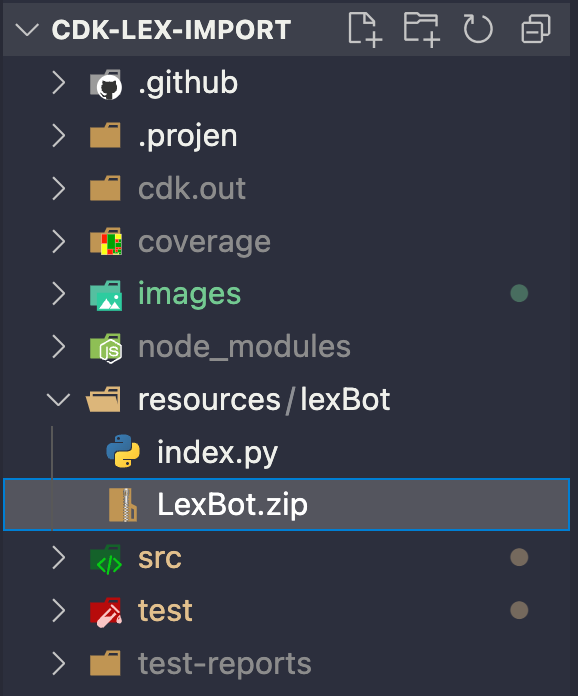Open the LexBot.zip file

tap(232, 505)
